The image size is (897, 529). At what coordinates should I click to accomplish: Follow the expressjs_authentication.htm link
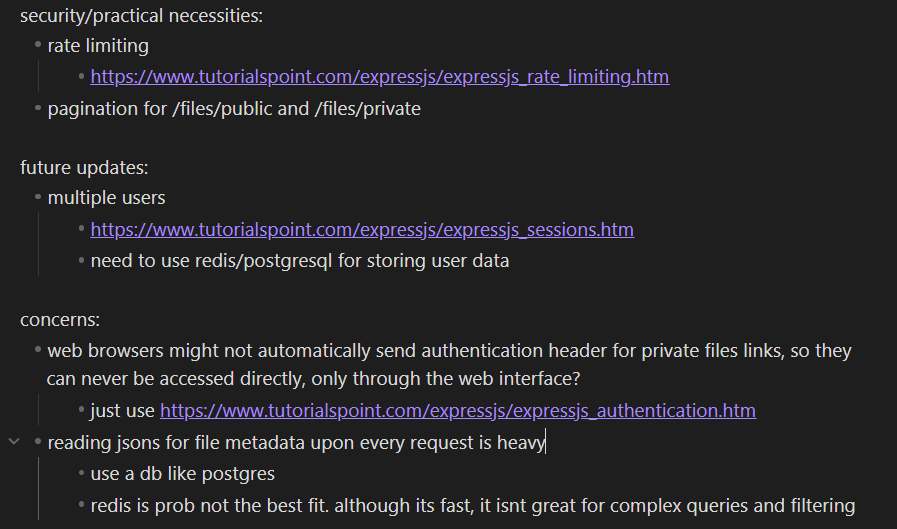[457, 411]
